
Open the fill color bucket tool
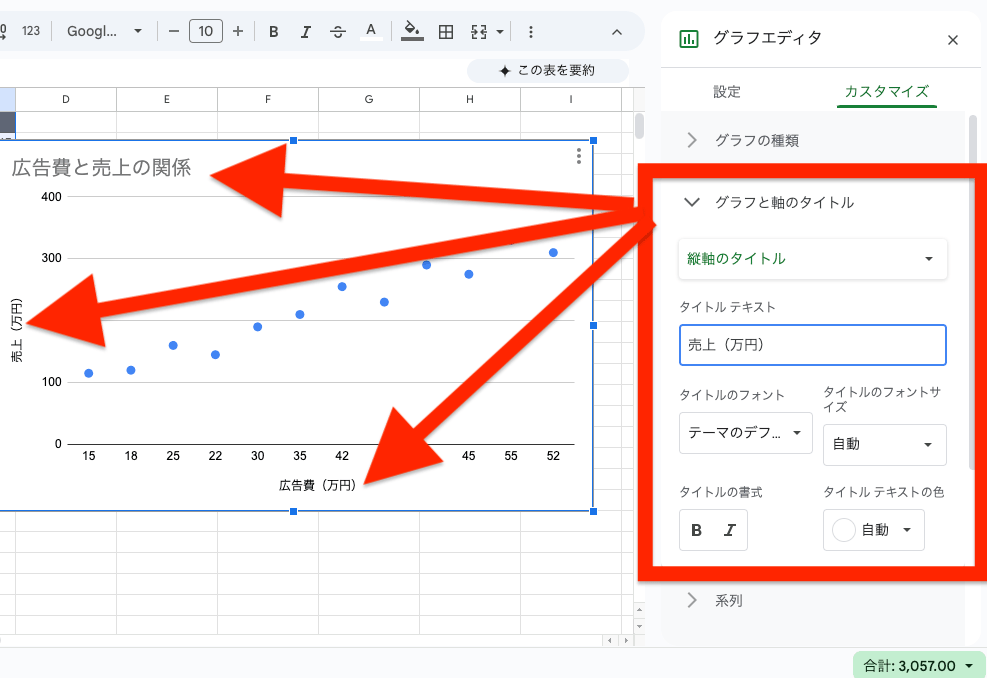pos(412,31)
